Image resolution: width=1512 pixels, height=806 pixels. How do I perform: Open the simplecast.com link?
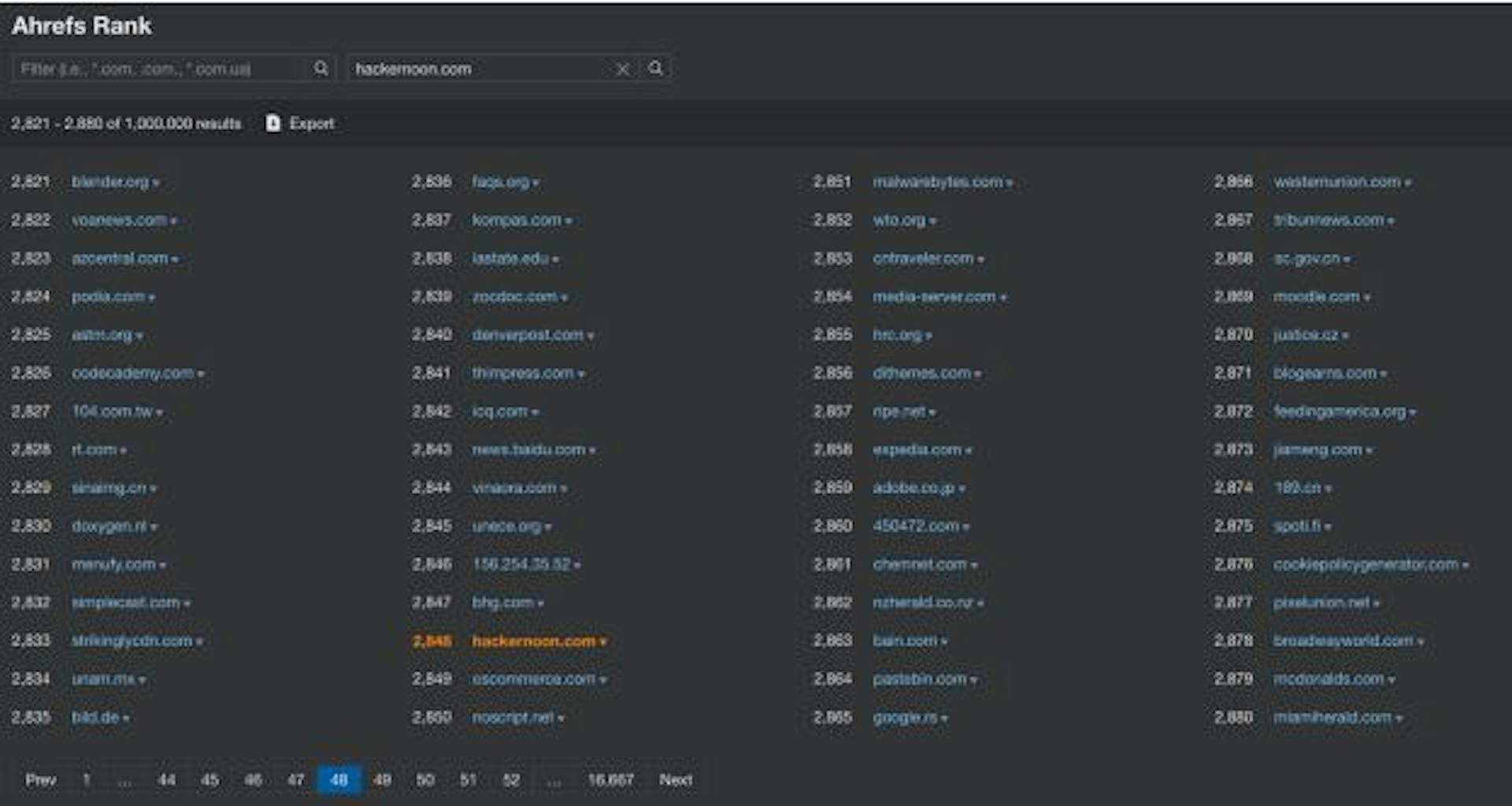point(126,603)
